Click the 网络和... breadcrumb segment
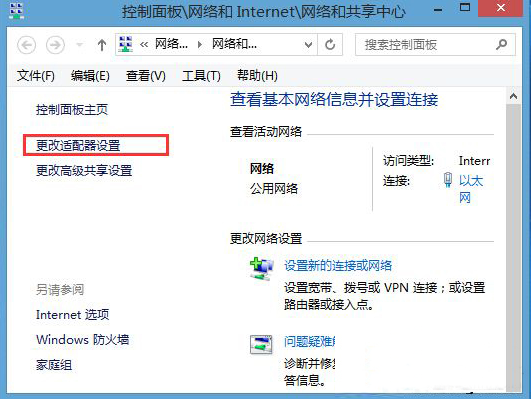Viewport: 531px width, 399px height. pyautogui.click(x=234, y=44)
